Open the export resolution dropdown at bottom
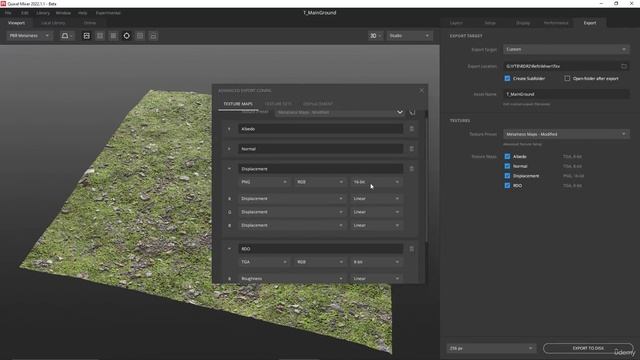Screen dimensions: 640x360 click(x=491, y=348)
